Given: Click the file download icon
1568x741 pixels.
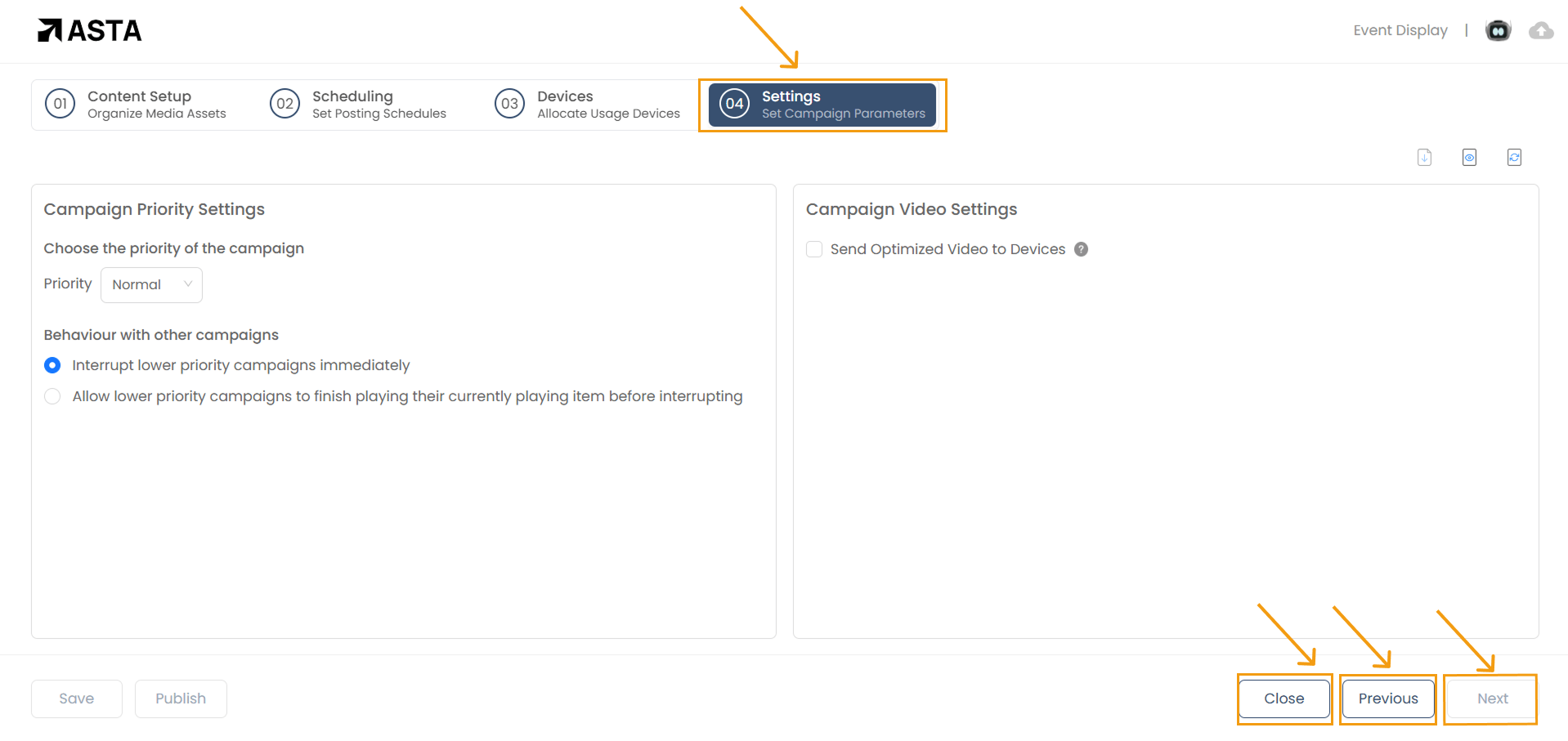Looking at the screenshot, I should pyautogui.click(x=1424, y=158).
